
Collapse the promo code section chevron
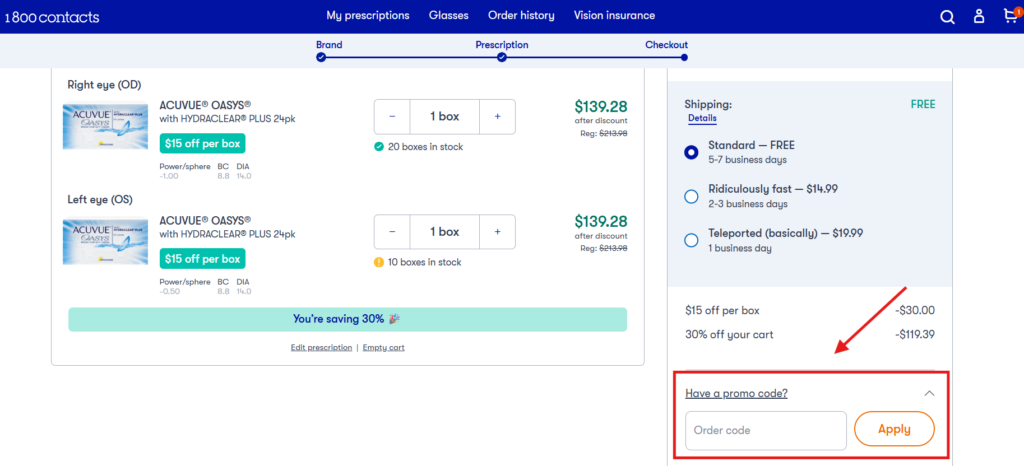(x=929, y=394)
